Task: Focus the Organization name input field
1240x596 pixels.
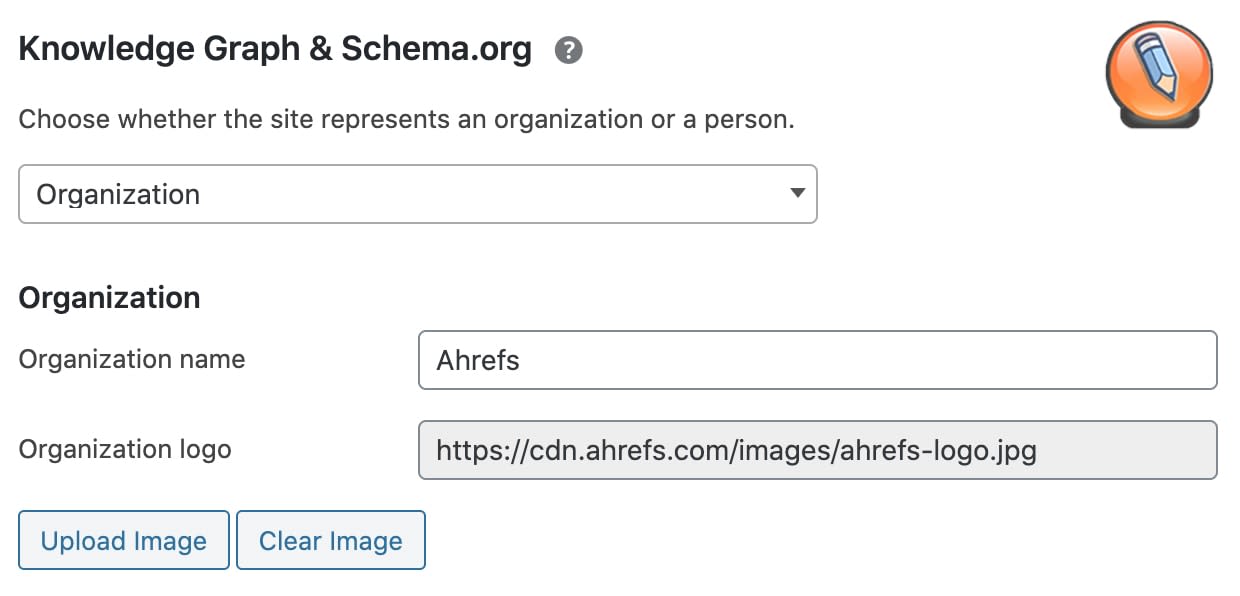Action: (817, 360)
